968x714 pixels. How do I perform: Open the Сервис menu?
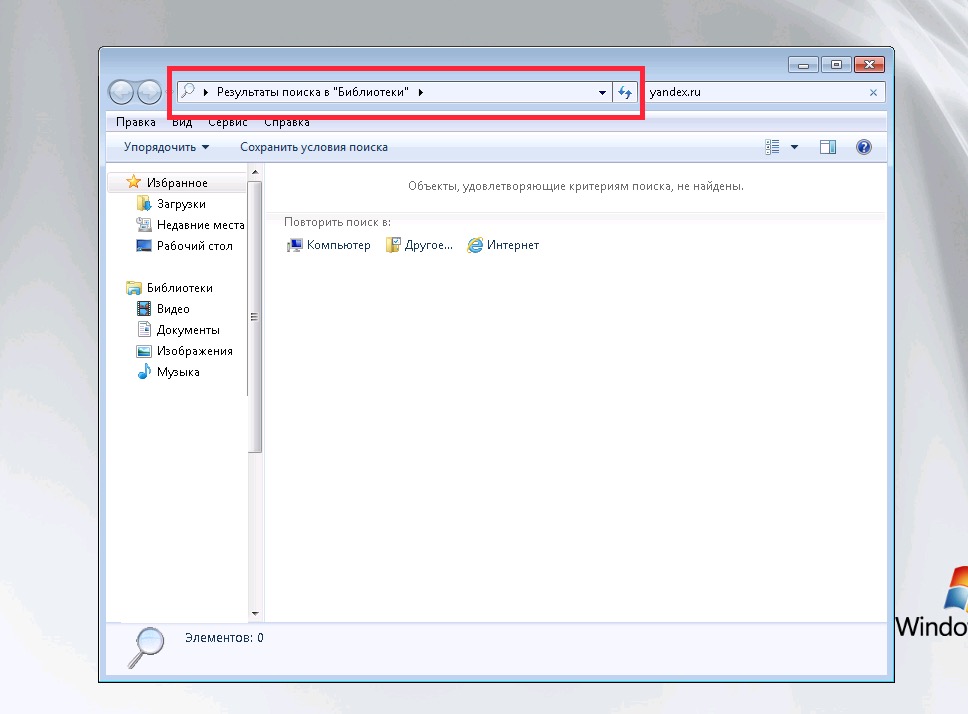point(227,122)
